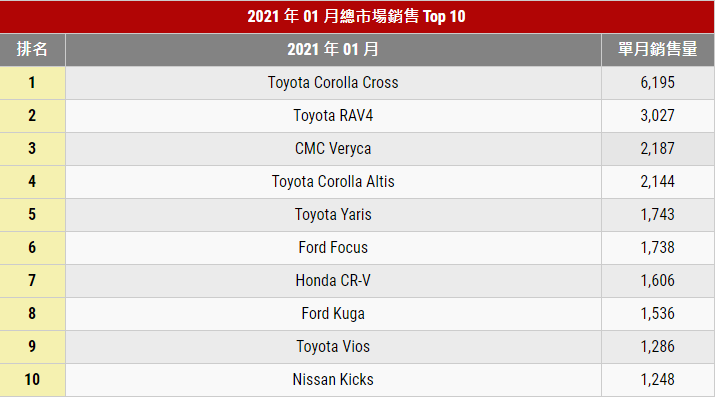Click the red Top 10 title banner
Viewport: 716px width, 398px height.
357,16
